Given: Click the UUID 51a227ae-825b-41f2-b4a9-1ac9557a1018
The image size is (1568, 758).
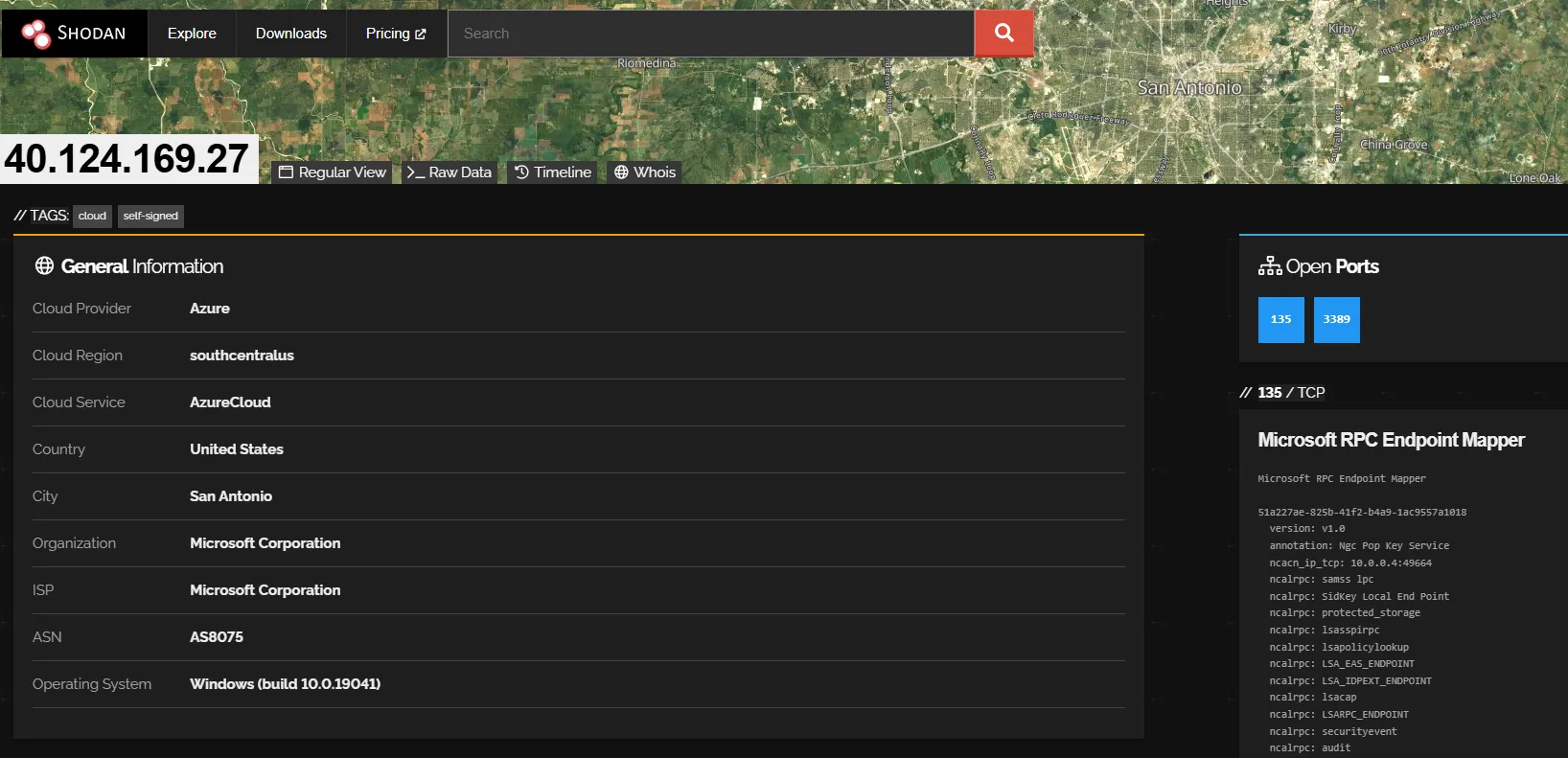Looking at the screenshot, I should click(x=1362, y=513).
